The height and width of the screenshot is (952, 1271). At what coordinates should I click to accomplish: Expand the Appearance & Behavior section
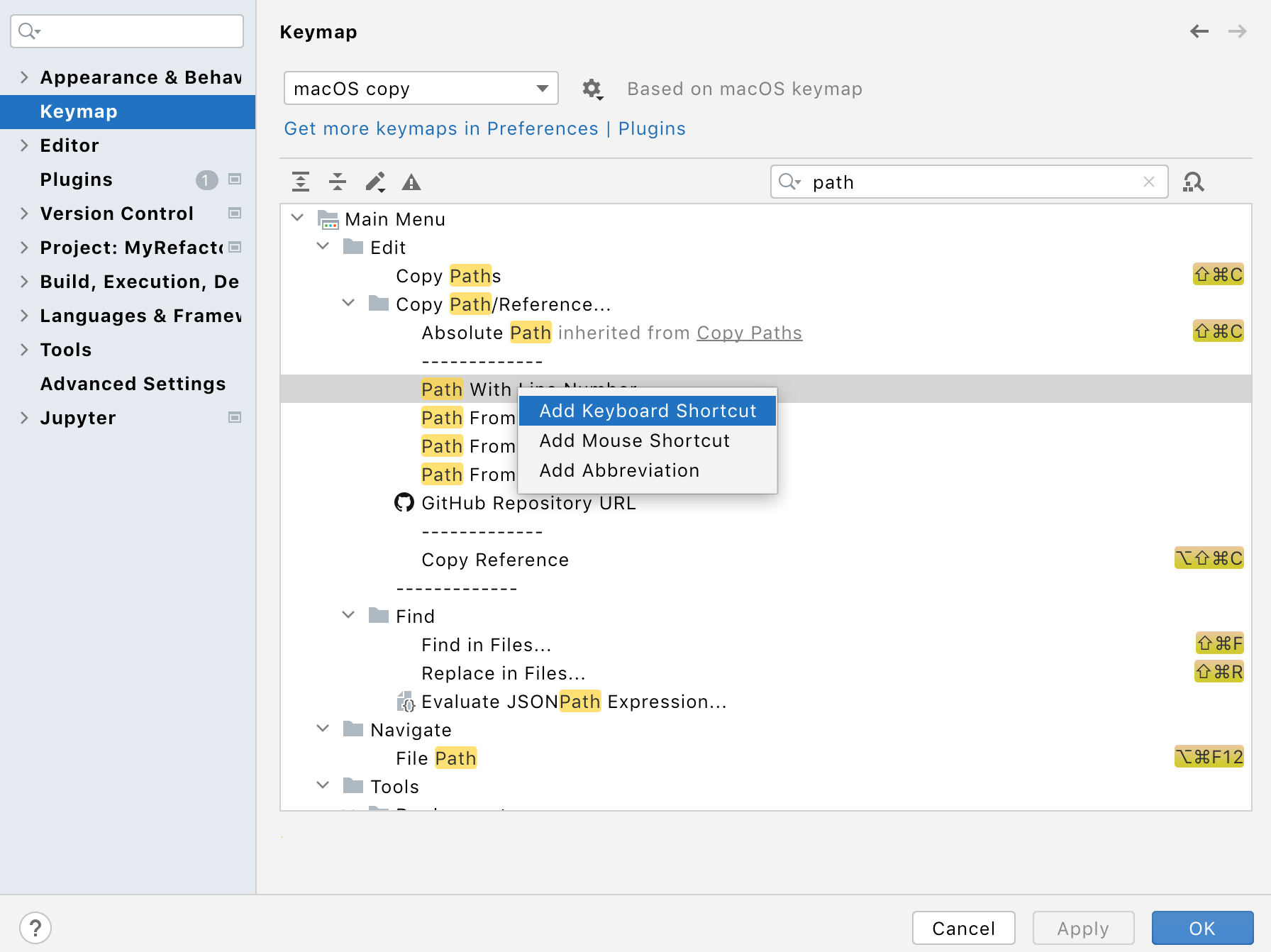coord(23,77)
